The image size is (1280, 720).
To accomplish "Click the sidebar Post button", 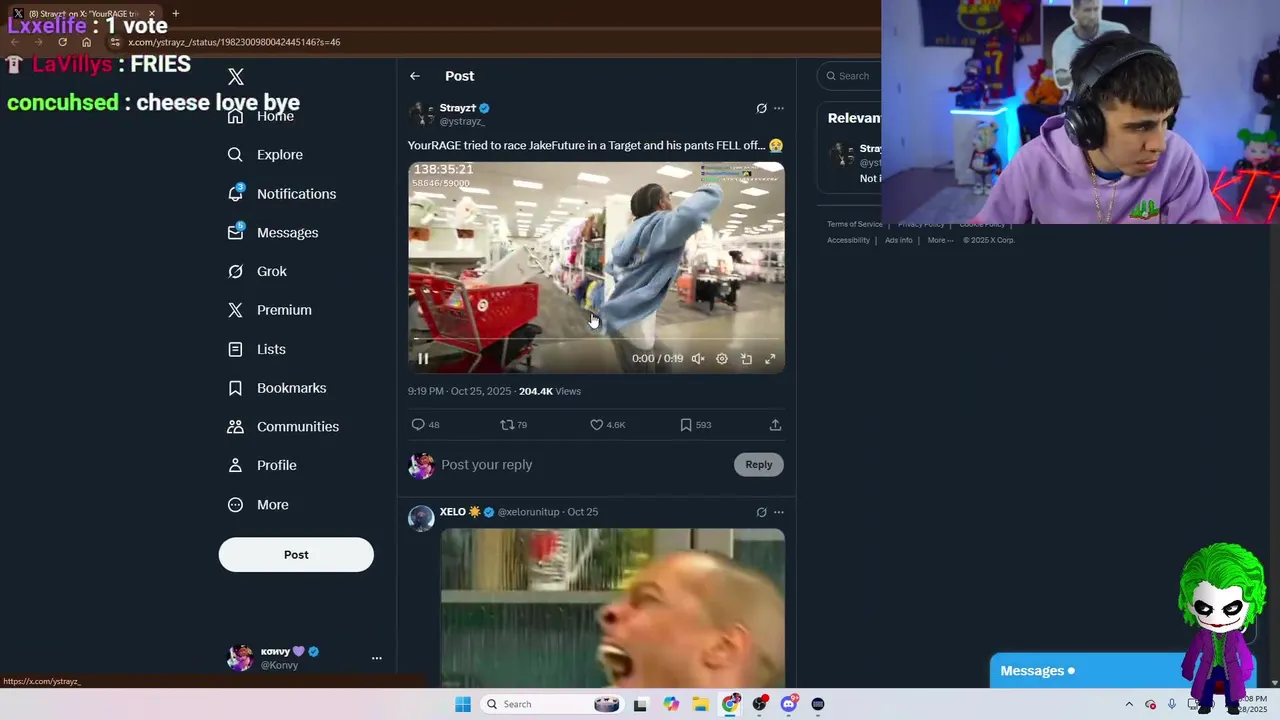I will 296,555.
